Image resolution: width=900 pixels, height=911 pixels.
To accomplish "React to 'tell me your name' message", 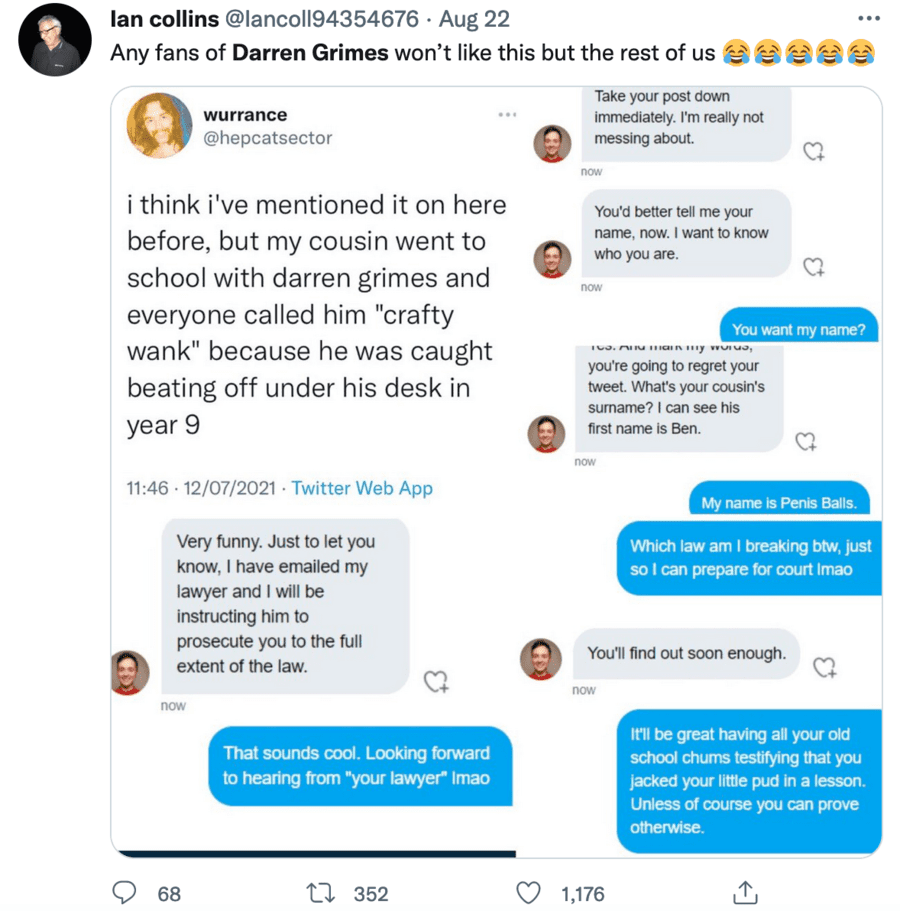I will tap(814, 267).
